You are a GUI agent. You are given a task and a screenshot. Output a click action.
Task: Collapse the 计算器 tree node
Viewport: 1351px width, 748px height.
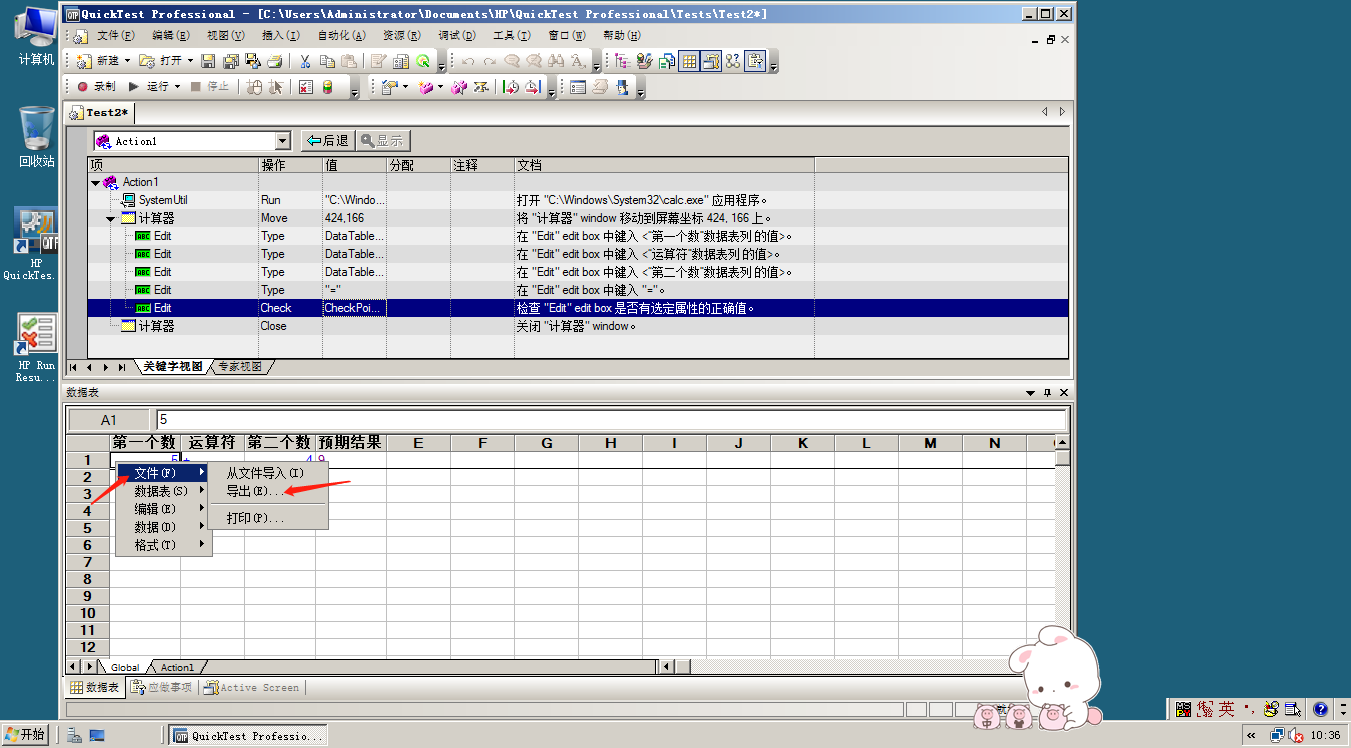tap(111, 218)
